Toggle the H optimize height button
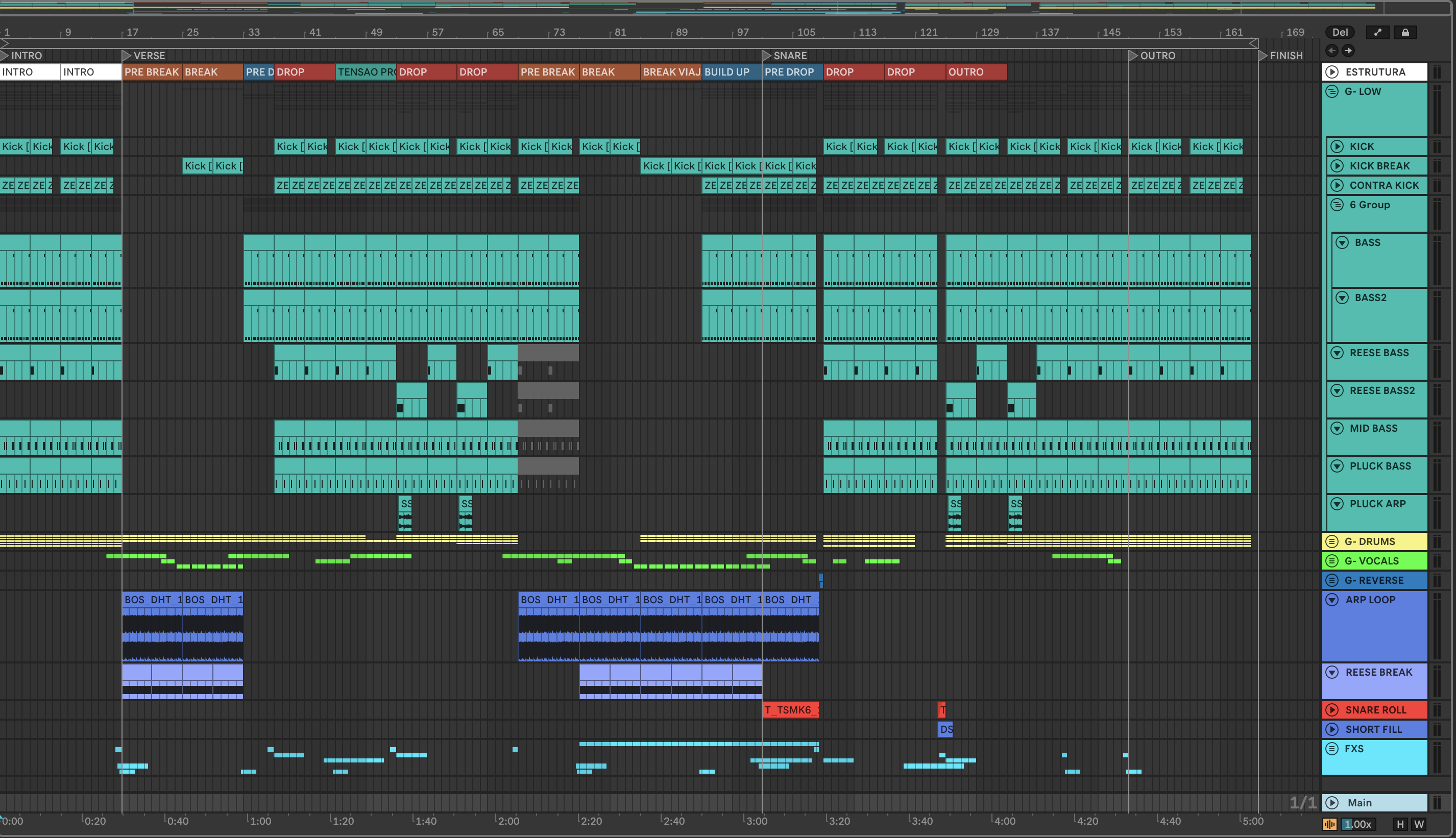This screenshot has height=838, width=1456. [1400, 824]
